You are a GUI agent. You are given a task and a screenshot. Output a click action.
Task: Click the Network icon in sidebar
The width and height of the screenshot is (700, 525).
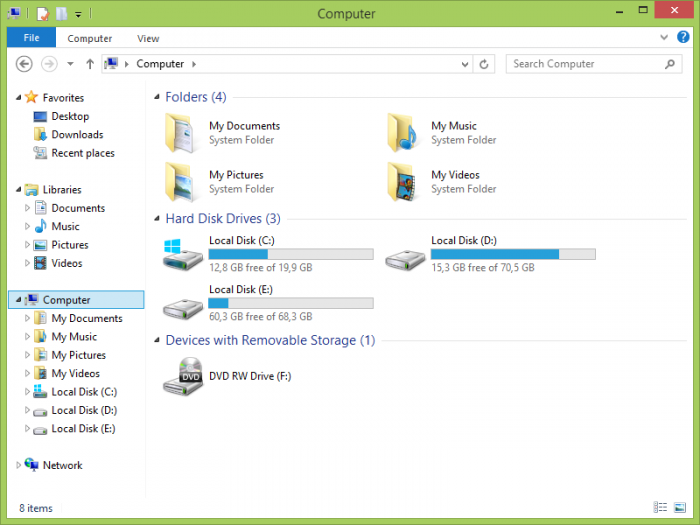[x=31, y=465]
